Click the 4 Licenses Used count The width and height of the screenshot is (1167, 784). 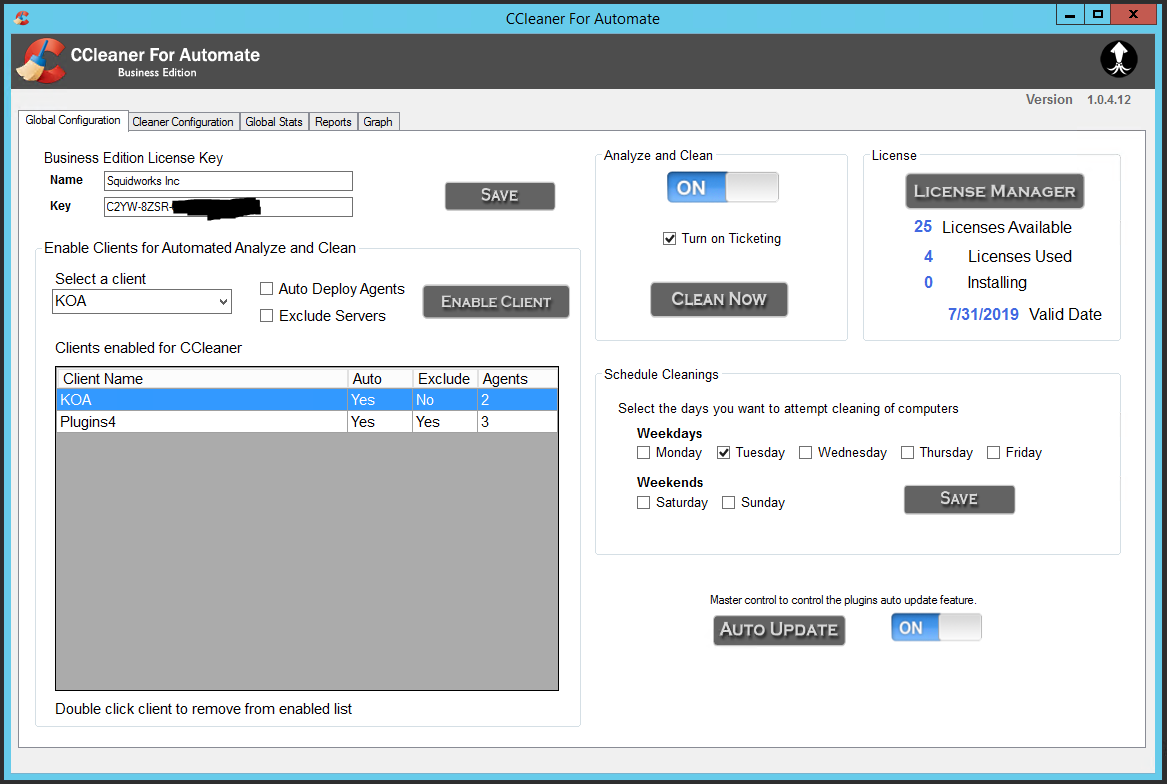[x=928, y=256]
